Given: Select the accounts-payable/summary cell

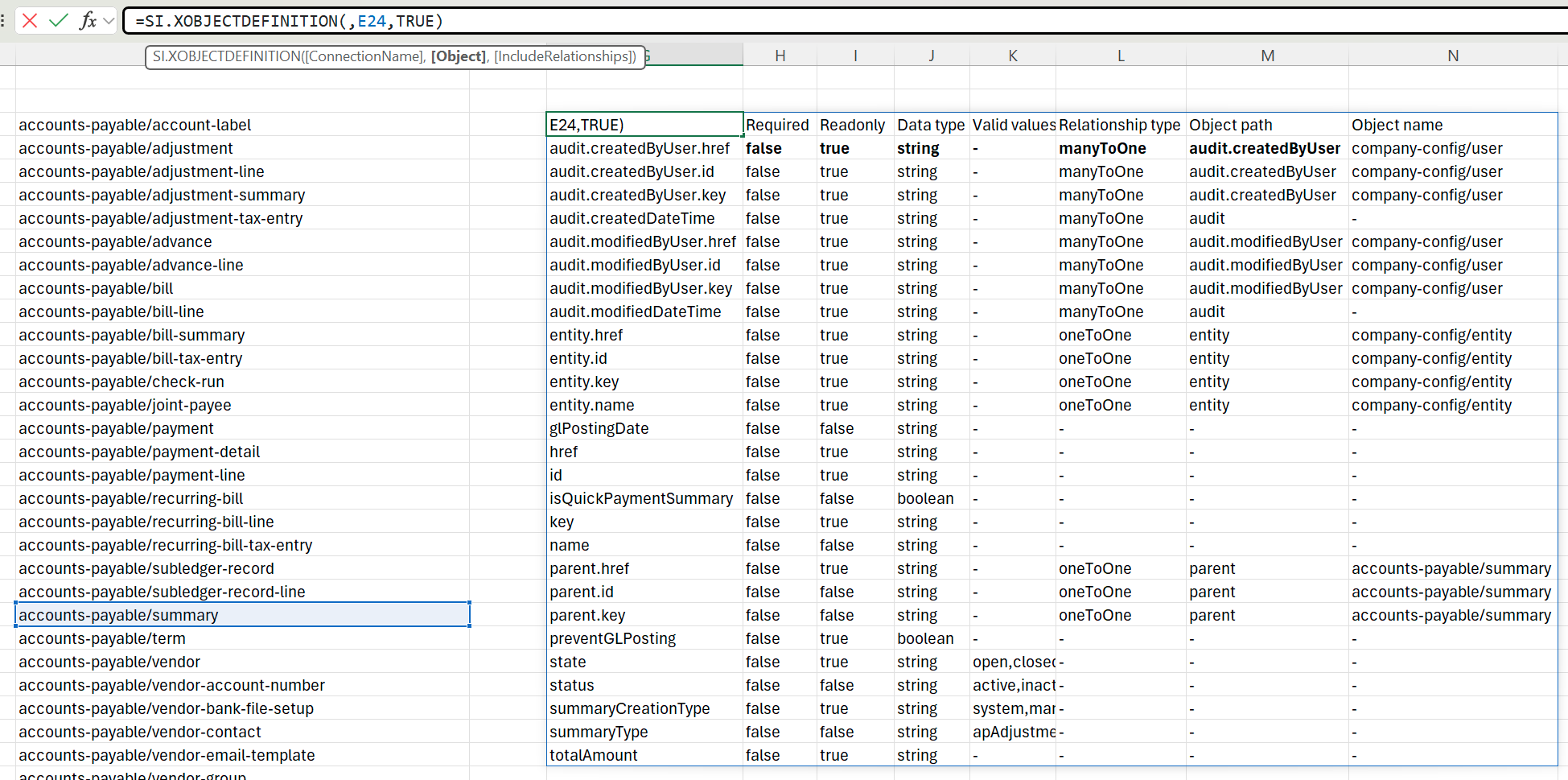Looking at the screenshot, I should coord(243,615).
